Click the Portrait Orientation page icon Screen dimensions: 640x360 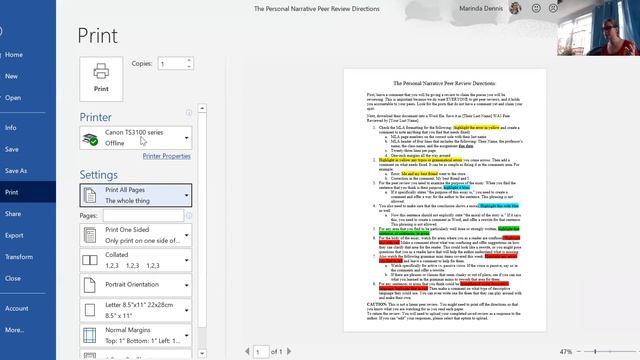(x=90, y=285)
